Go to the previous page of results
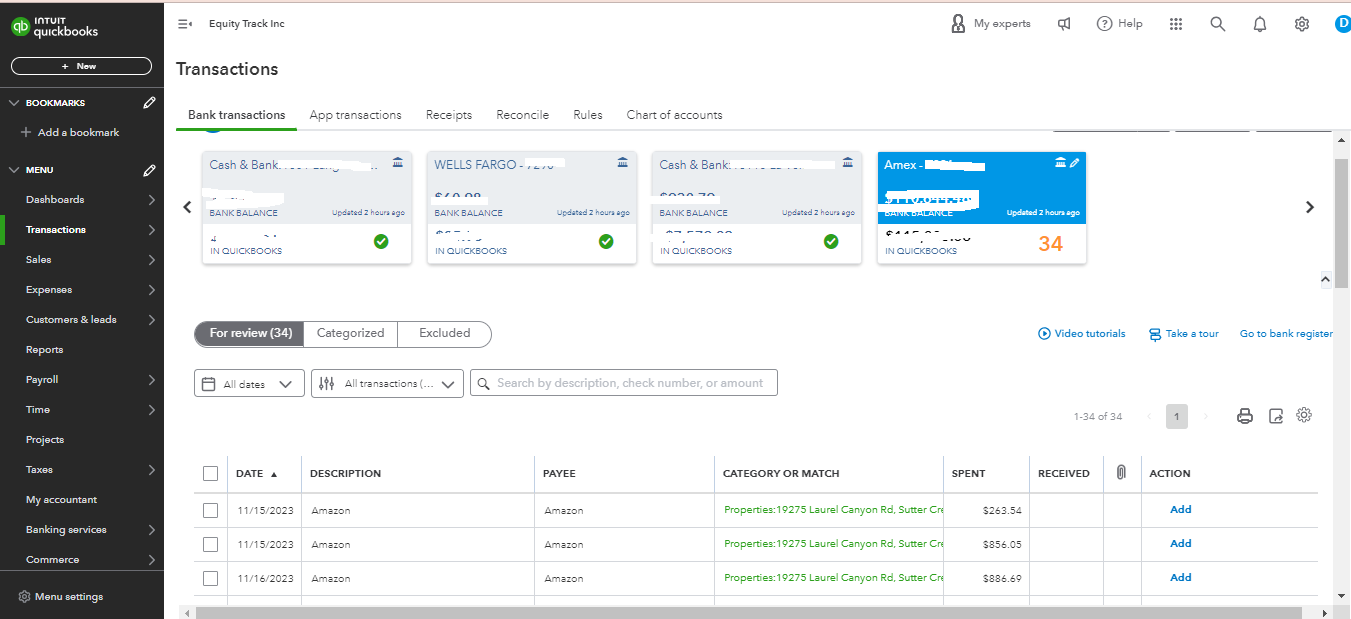The width and height of the screenshot is (1351, 619). (1149, 416)
